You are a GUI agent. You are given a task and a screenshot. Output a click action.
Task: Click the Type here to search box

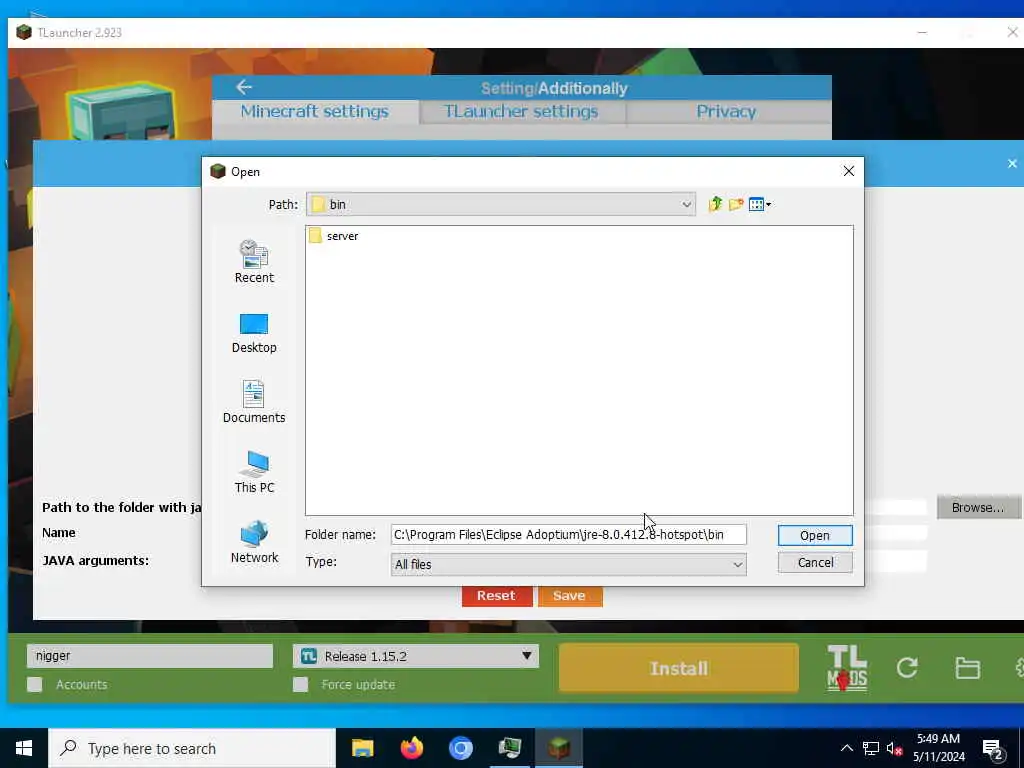click(192, 748)
